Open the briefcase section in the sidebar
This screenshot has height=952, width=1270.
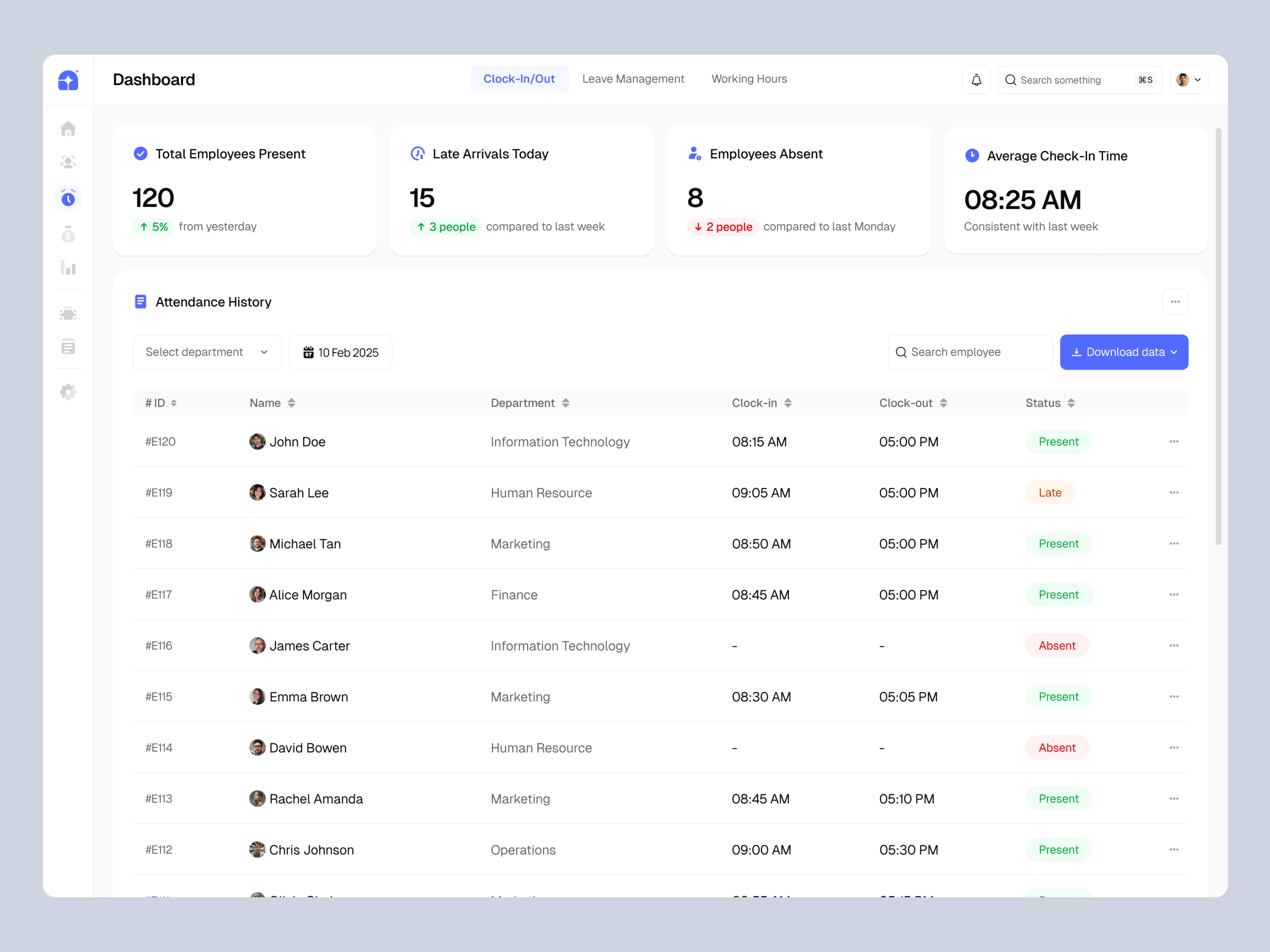coord(68,313)
